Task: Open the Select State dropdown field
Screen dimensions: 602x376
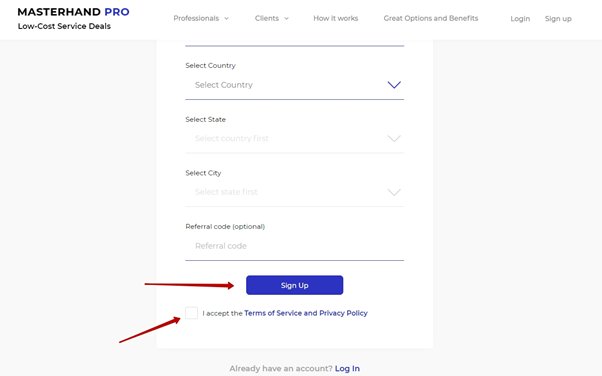Action: [294, 139]
